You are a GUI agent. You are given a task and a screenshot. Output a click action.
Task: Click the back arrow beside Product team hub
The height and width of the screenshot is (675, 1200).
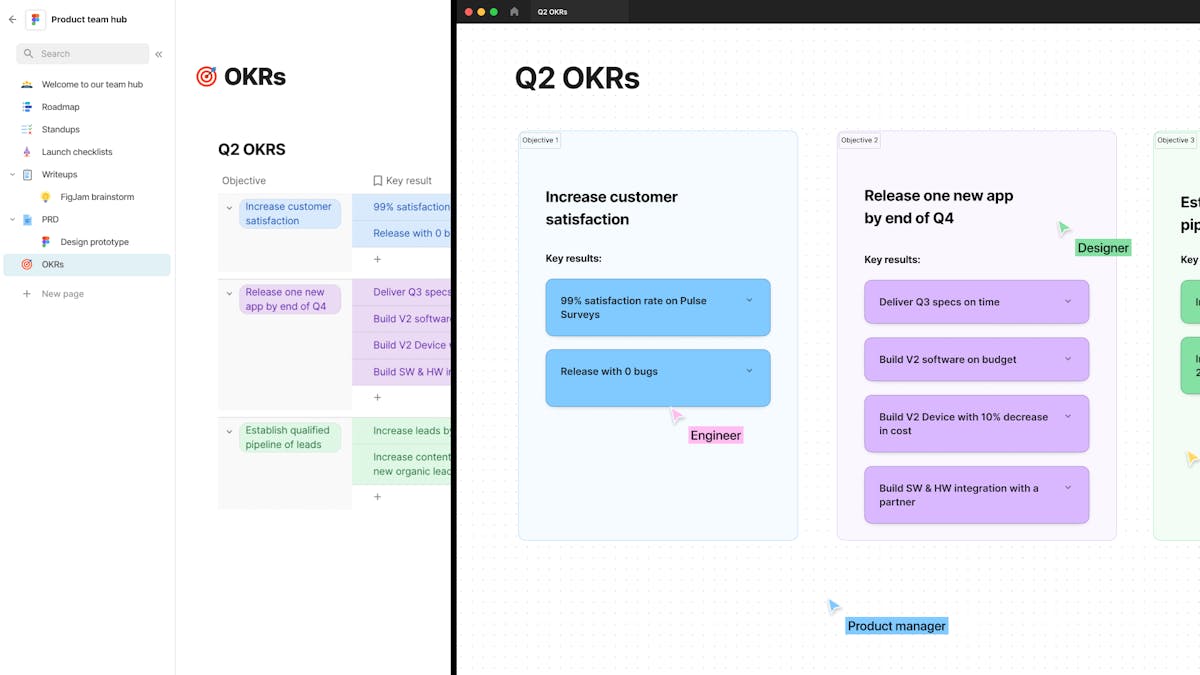click(12, 19)
